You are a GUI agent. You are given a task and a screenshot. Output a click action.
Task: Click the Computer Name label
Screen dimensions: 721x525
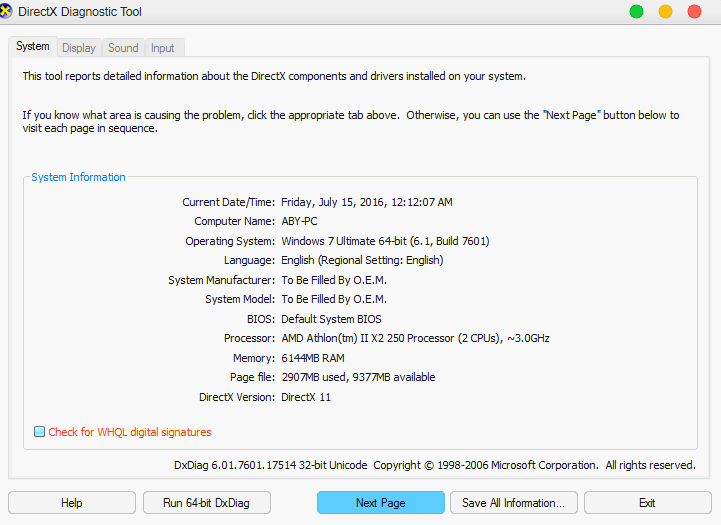[235, 221]
